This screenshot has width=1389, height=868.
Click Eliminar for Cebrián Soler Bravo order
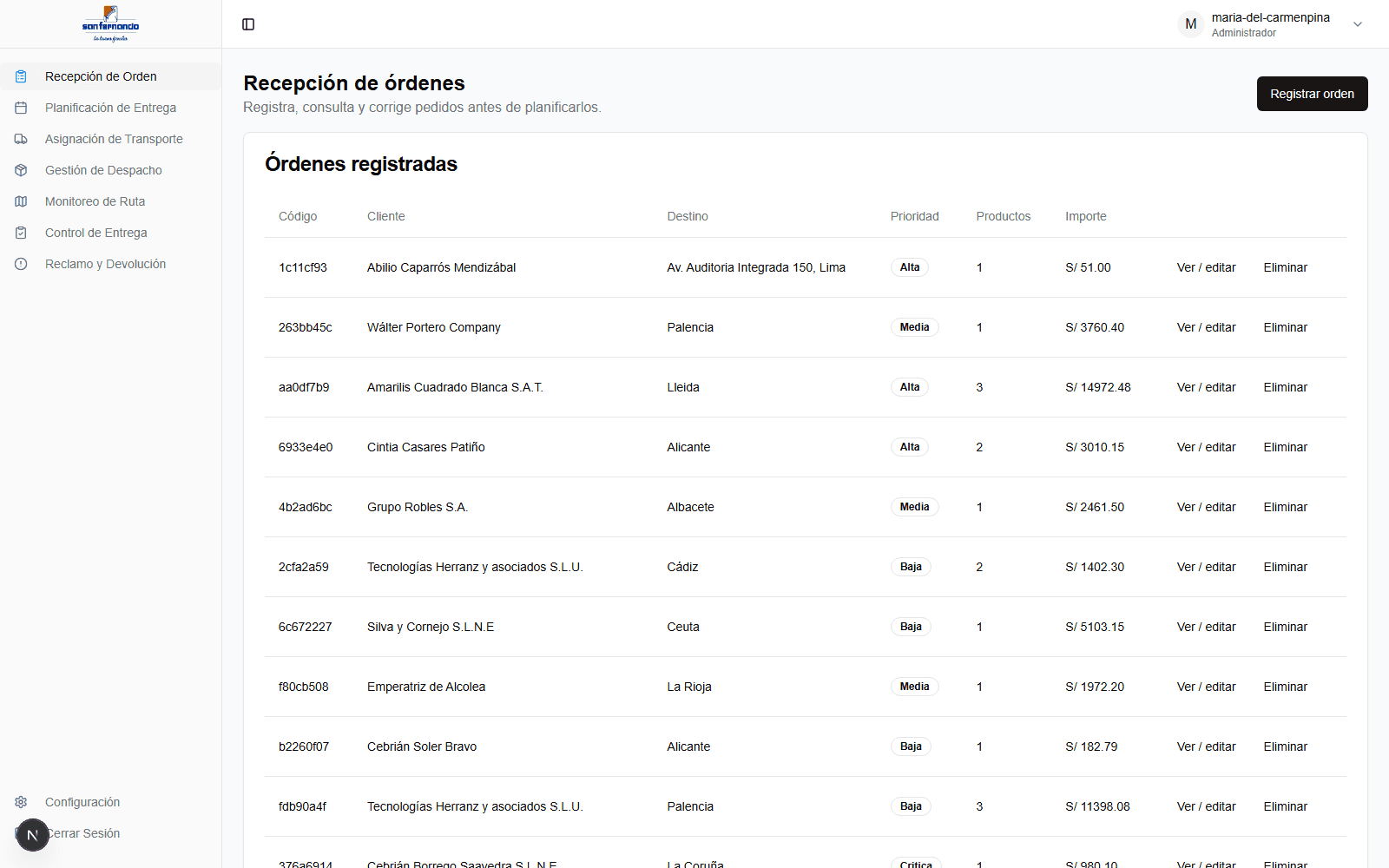(x=1285, y=746)
